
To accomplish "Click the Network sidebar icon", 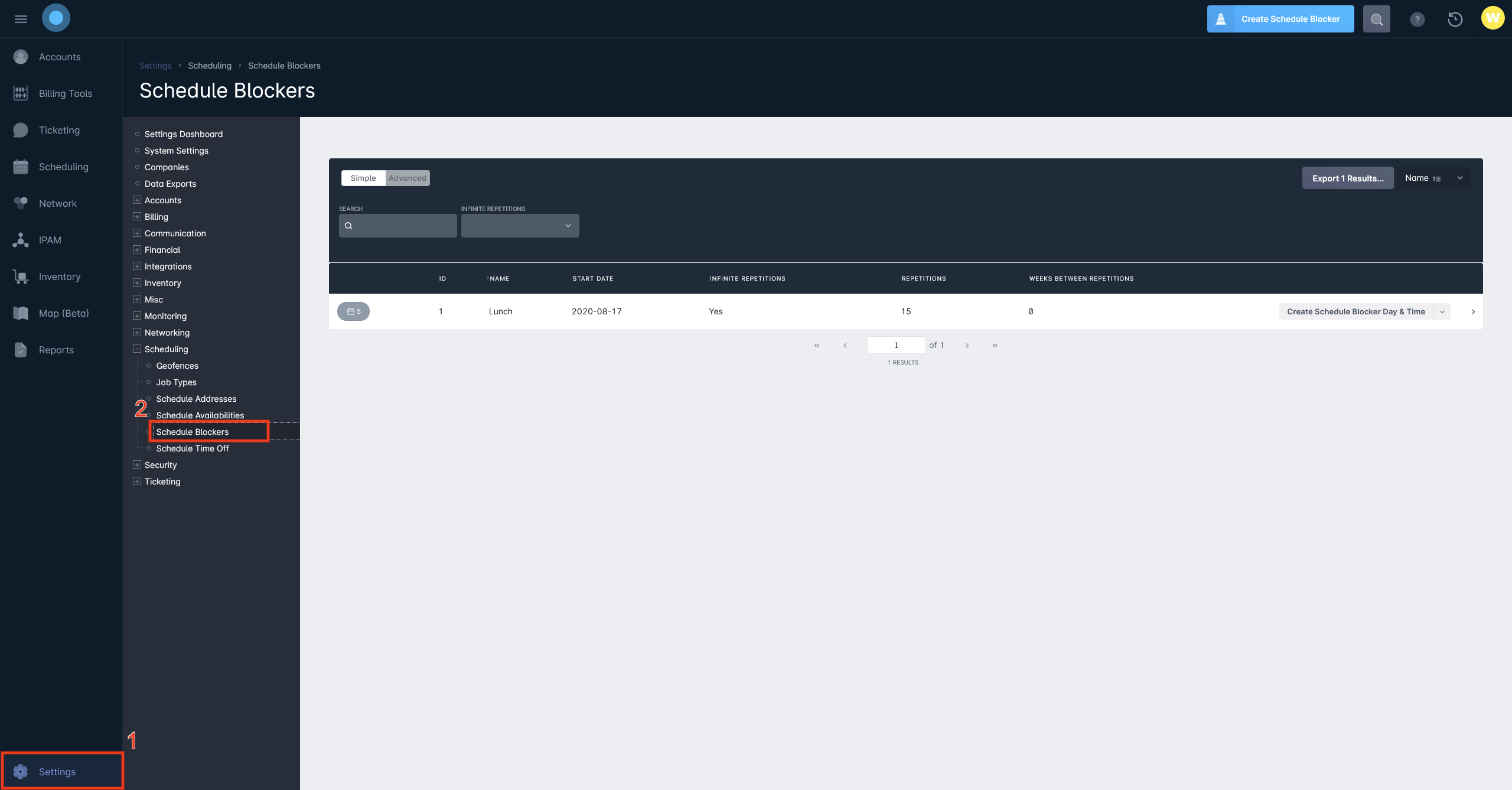I will tap(21, 203).
